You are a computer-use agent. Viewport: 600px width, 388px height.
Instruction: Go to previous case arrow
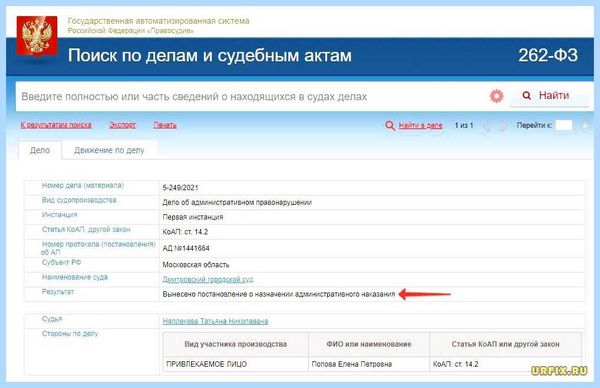coord(486,125)
